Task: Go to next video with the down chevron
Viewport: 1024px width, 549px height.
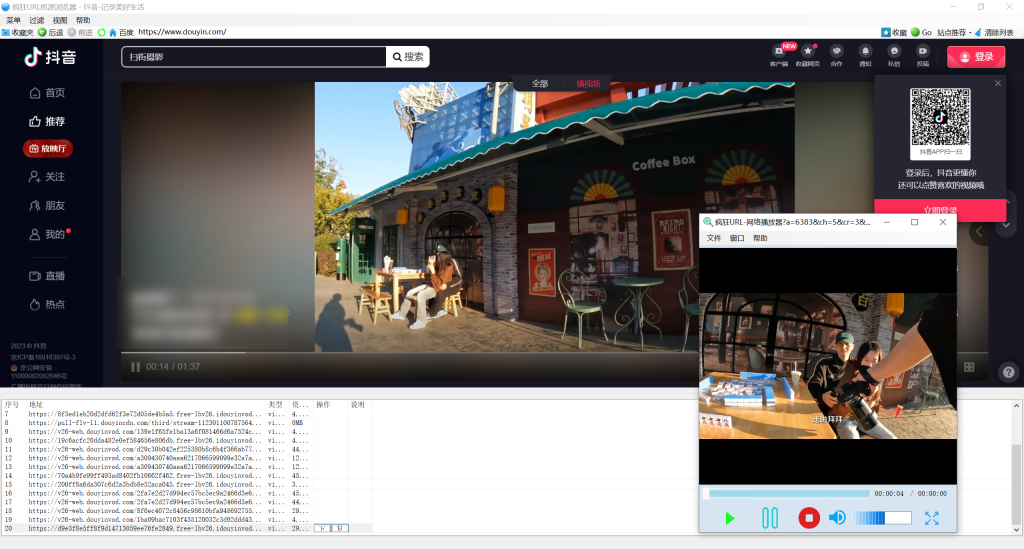Action: coord(1006,225)
